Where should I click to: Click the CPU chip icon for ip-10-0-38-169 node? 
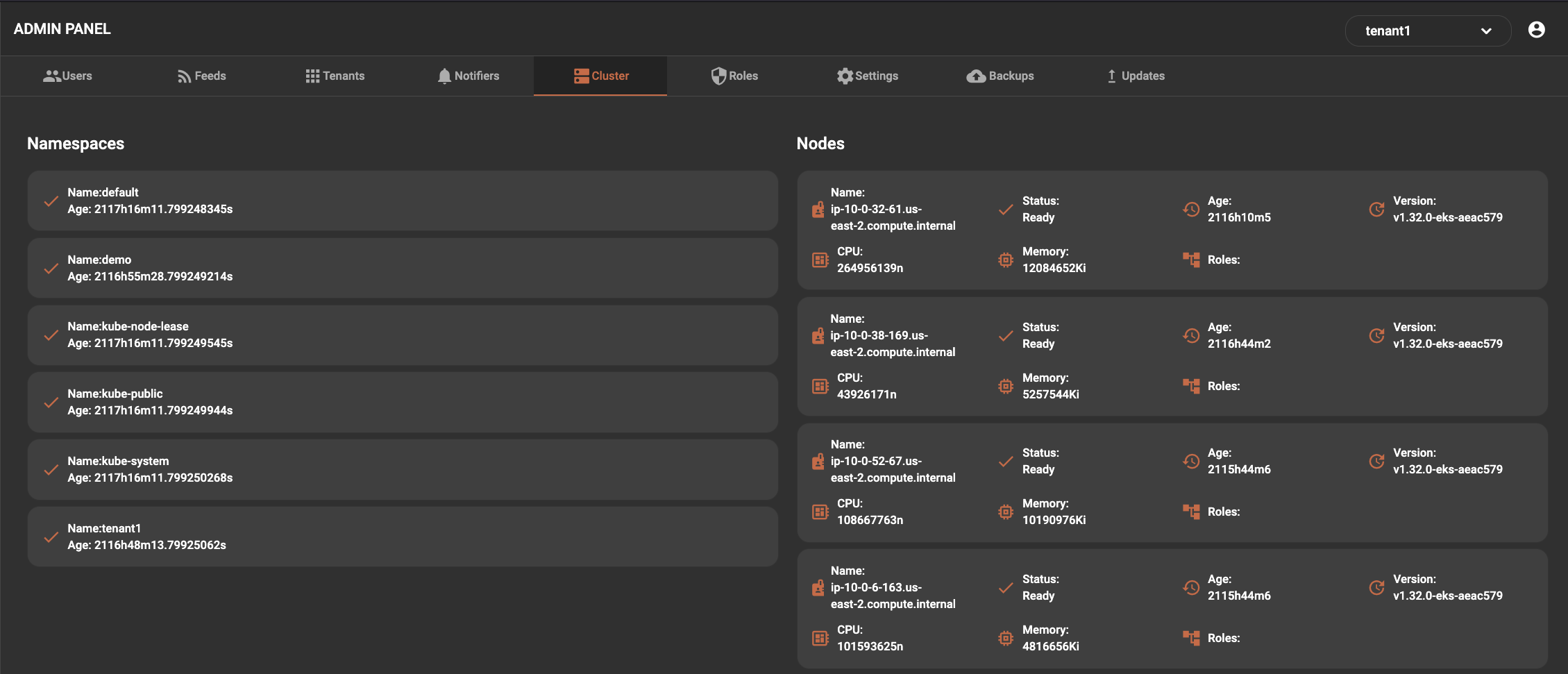[x=820, y=386]
